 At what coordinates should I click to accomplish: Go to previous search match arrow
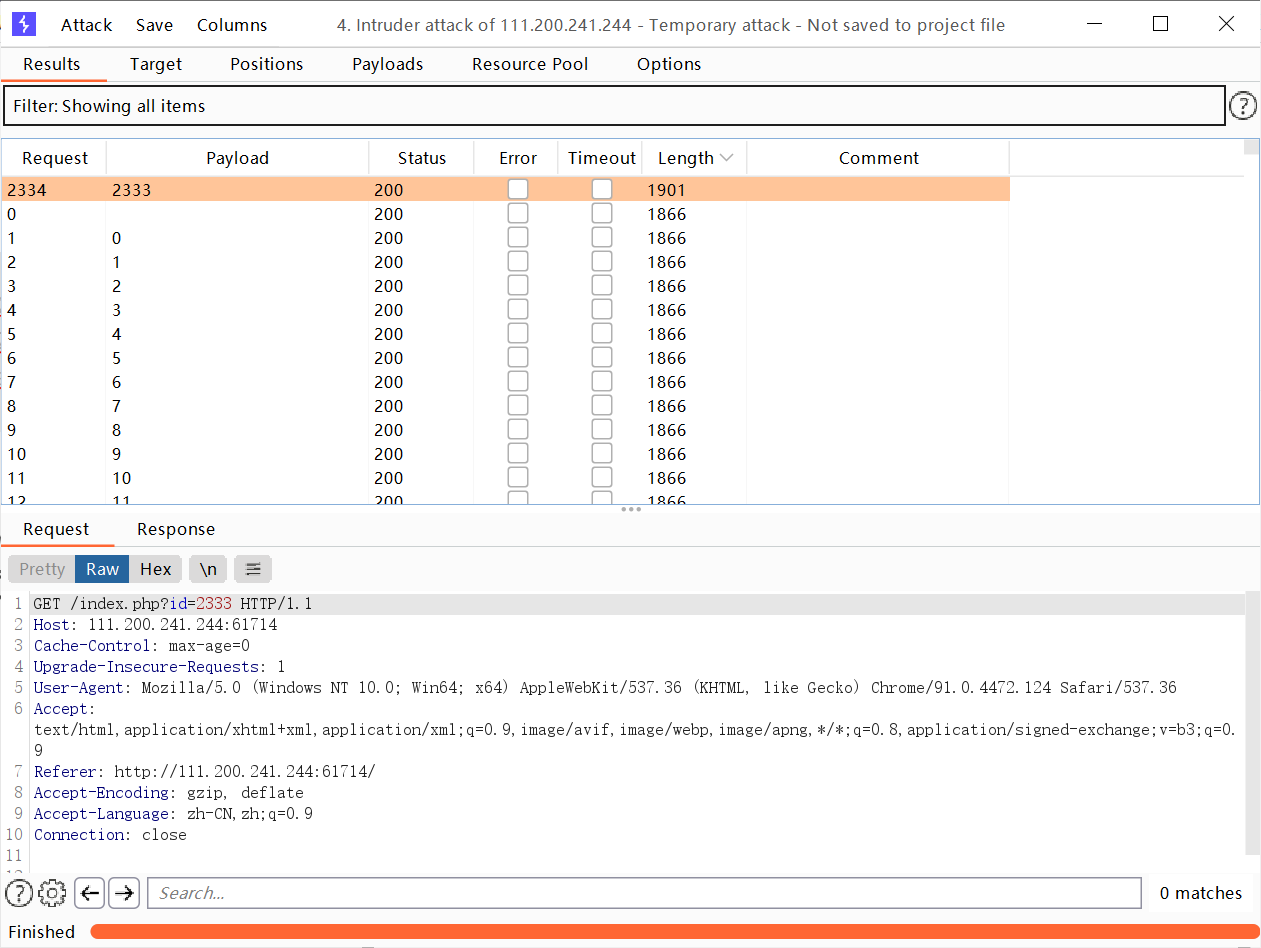coord(91,893)
